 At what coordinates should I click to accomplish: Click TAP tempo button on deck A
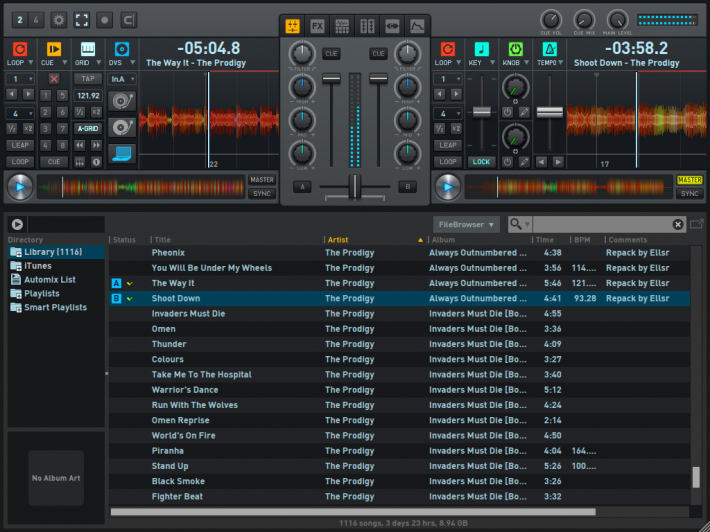87,79
